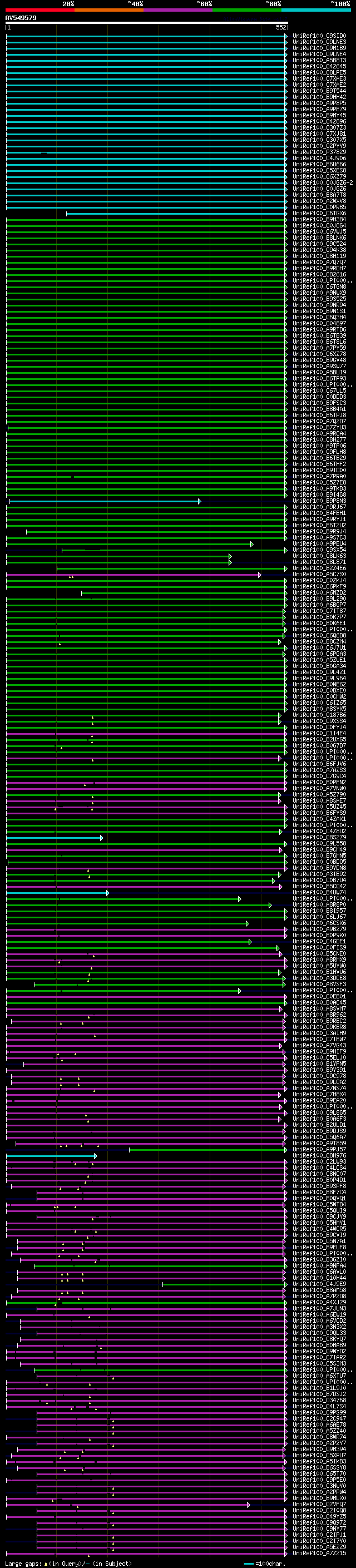This screenshot has width=356, height=1568.
Task: Click the UniRef100_A7Z2I5 label
Action: pyautogui.click(x=319, y=1553)
